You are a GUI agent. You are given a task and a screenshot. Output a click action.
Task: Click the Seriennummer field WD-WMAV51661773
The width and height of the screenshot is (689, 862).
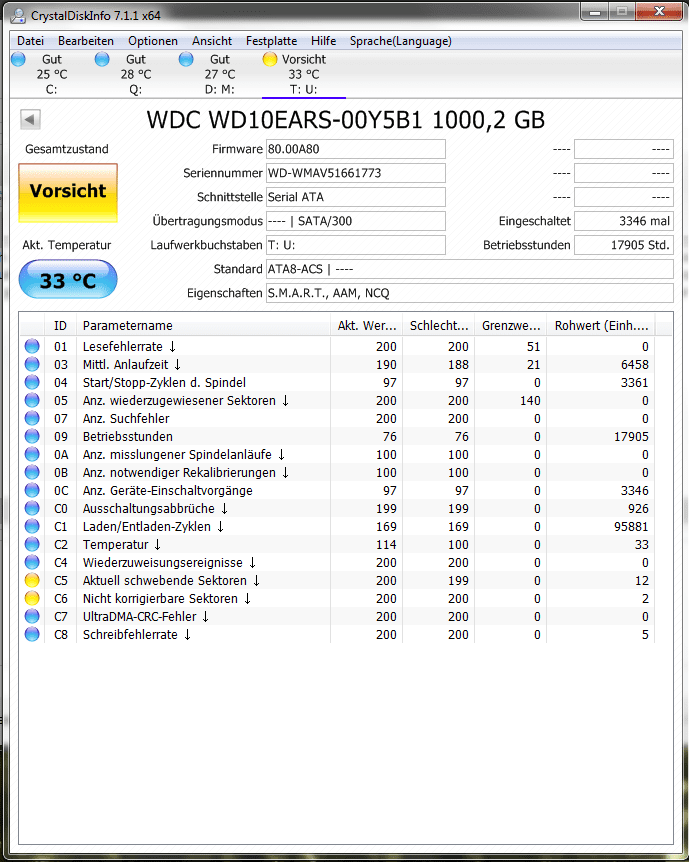[356, 173]
